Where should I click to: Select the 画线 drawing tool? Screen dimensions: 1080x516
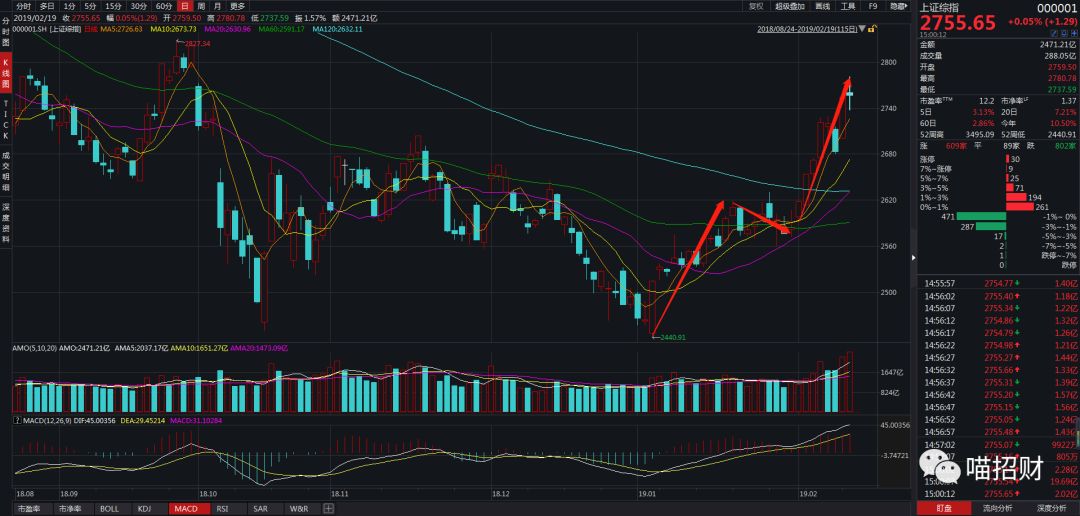pos(822,6)
